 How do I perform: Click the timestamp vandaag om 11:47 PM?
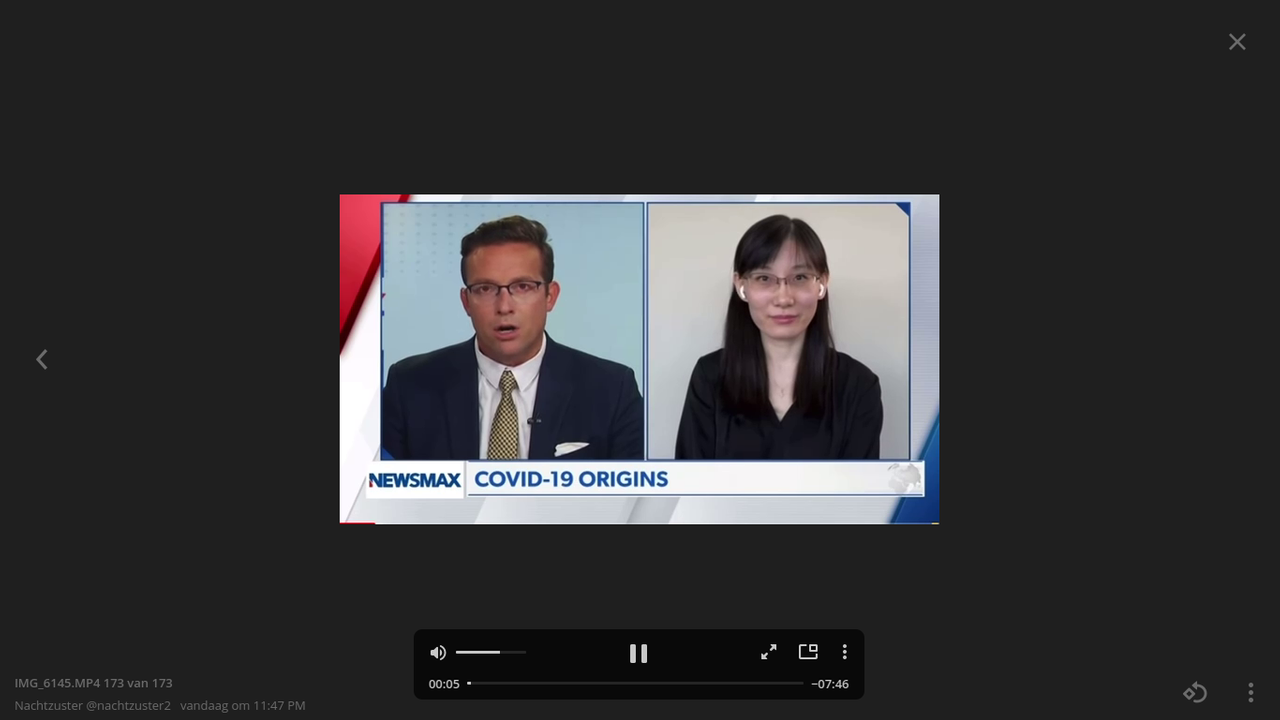tap(243, 706)
